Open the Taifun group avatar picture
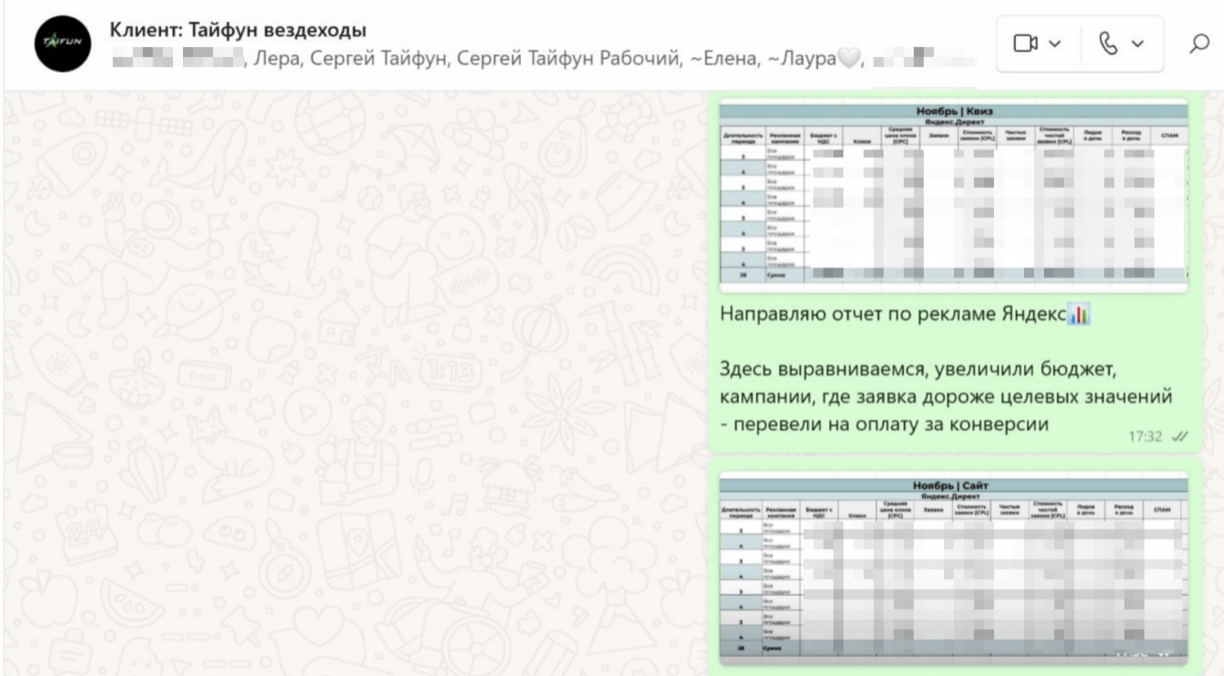1224x676 pixels. click(63, 44)
